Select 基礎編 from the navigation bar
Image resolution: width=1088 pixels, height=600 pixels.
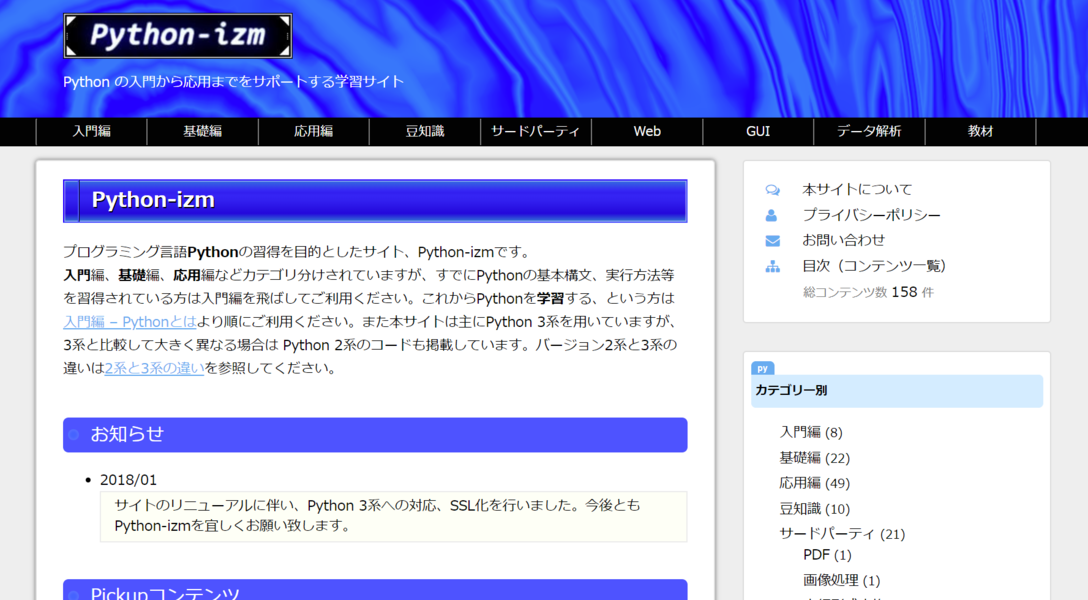tap(202, 131)
